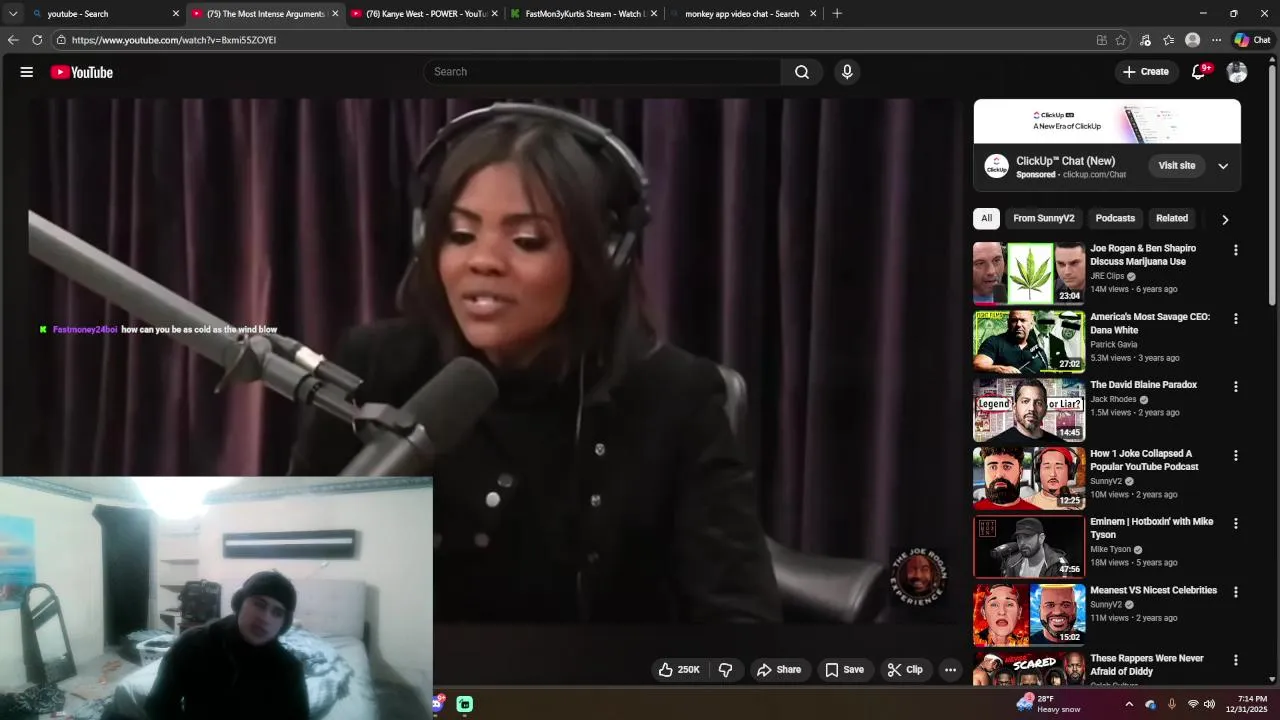
Task: Open the YouTube hamburger guide menu
Action: tap(27, 72)
